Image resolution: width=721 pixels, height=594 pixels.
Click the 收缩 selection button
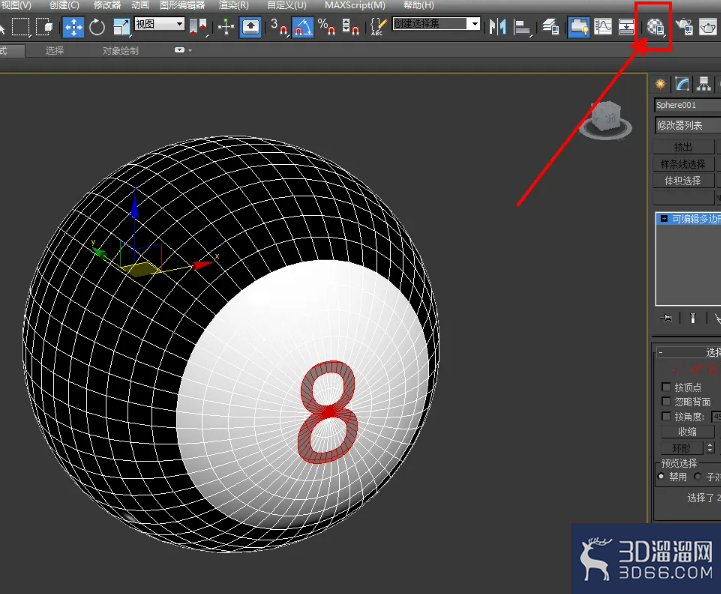[x=687, y=432]
